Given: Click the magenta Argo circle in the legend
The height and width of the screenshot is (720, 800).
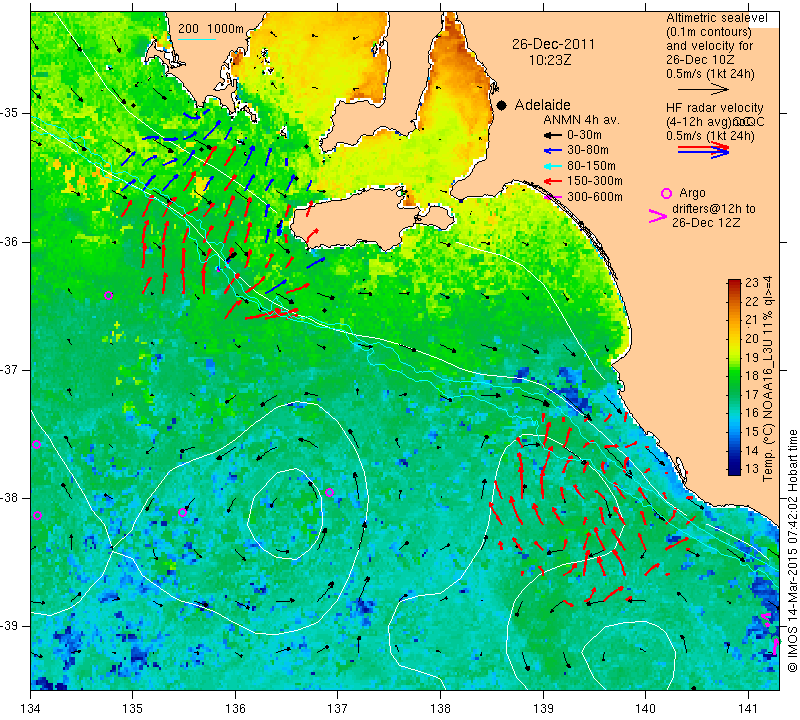Looking at the screenshot, I should click(x=666, y=193).
